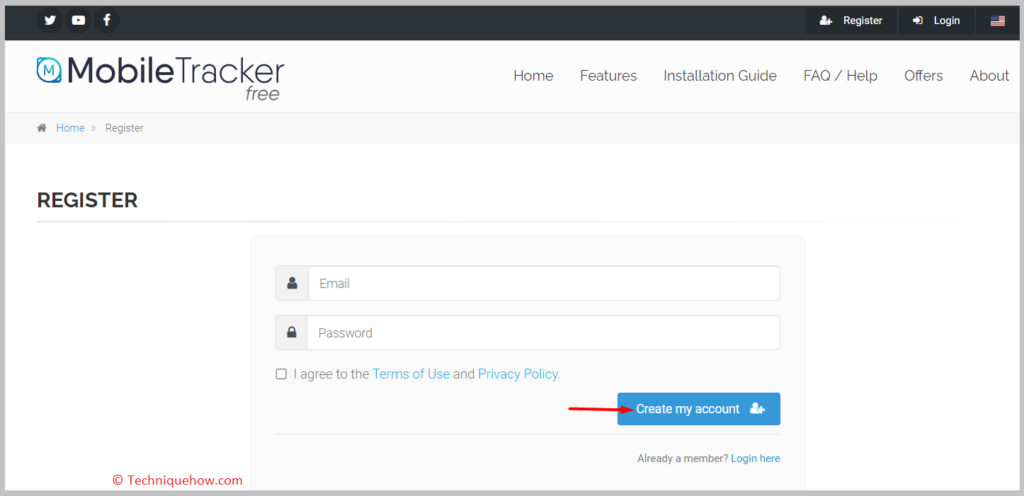Open the FAQ / Help menu item
The width and height of the screenshot is (1024, 496).
click(840, 76)
